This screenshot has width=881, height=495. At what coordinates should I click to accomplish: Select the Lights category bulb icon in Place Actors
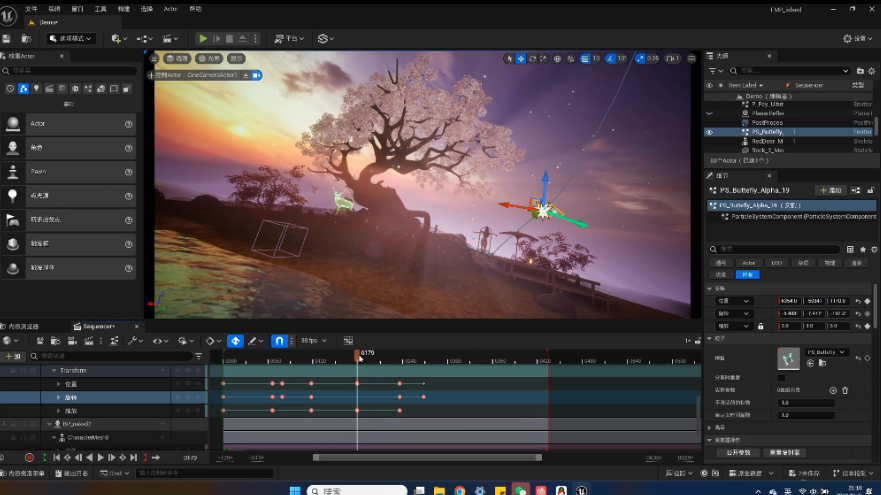tap(37, 89)
